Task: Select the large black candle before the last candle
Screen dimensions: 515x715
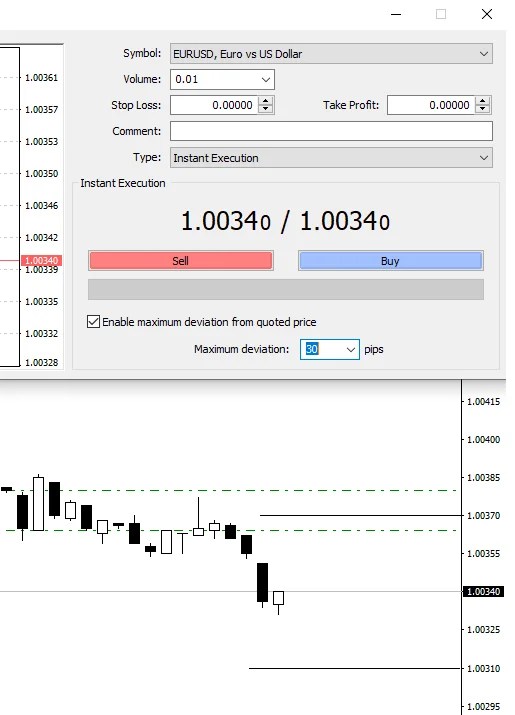Action: coord(262,582)
